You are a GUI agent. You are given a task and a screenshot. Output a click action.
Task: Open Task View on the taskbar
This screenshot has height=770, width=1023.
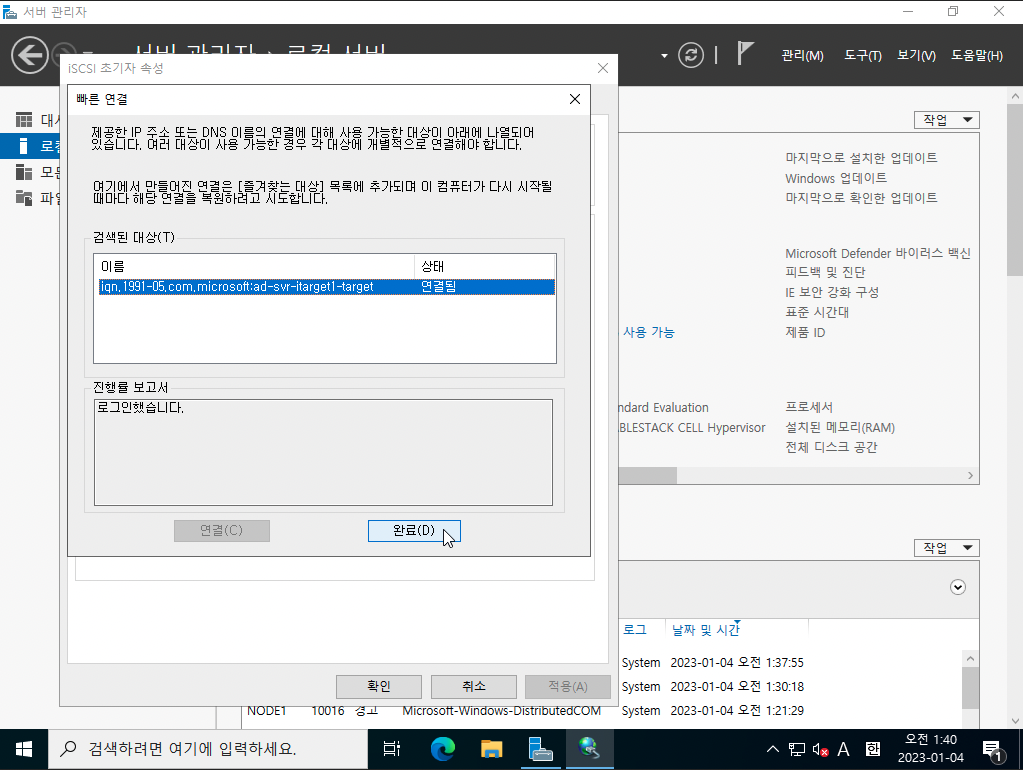[391, 749]
